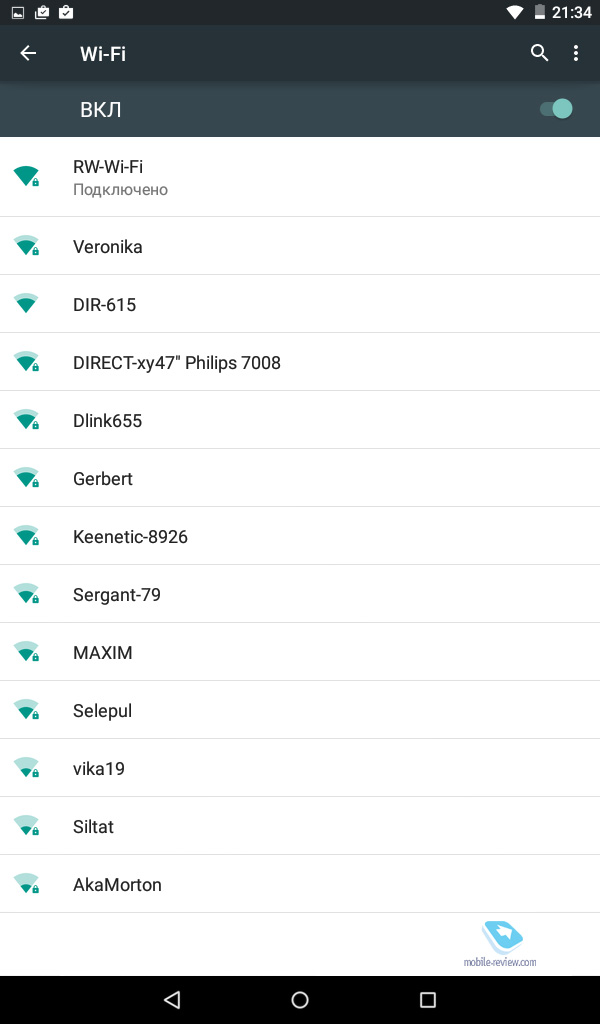Tap signal icon next to DIR-615

[26, 304]
